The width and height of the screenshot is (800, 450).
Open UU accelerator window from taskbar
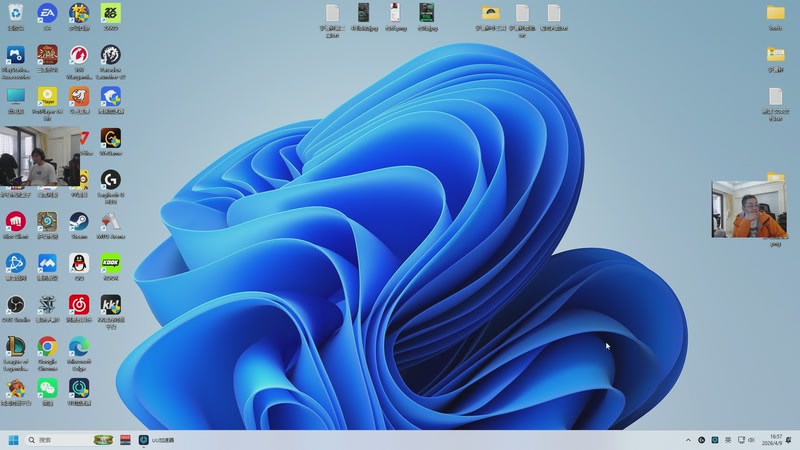click(157, 440)
